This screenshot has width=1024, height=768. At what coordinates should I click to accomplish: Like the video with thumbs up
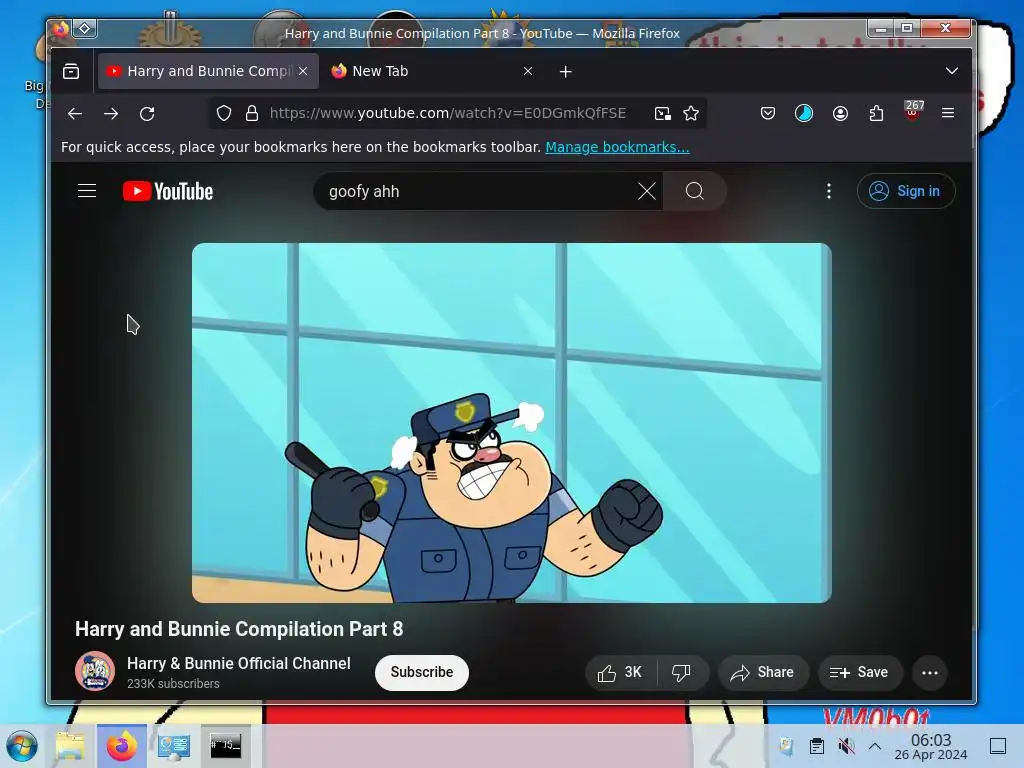coord(620,673)
